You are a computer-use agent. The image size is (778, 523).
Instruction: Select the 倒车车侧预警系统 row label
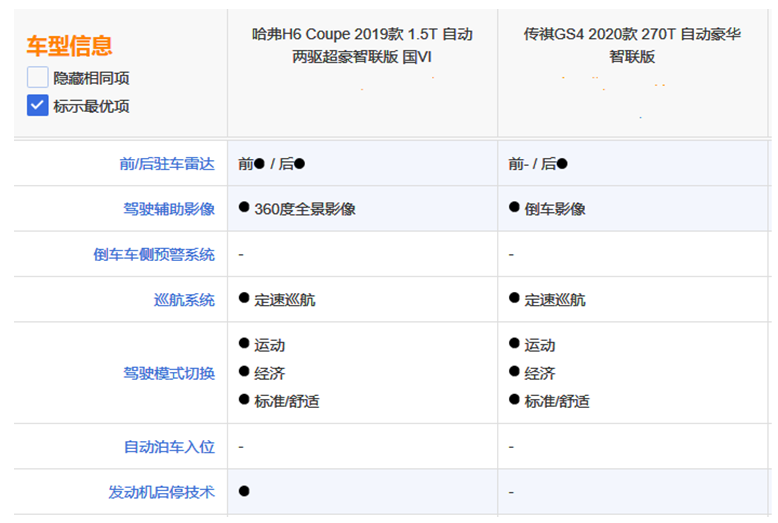[x=154, y=254]
